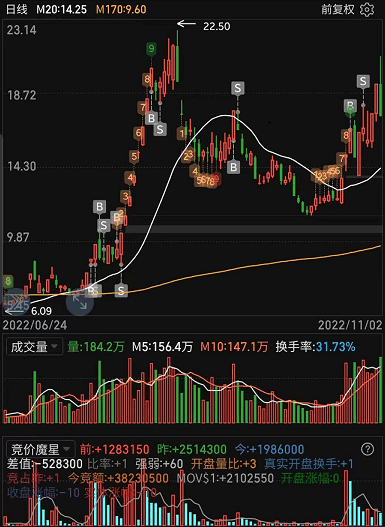
Task: Select the 日线 period label
Action: point(17,9)
